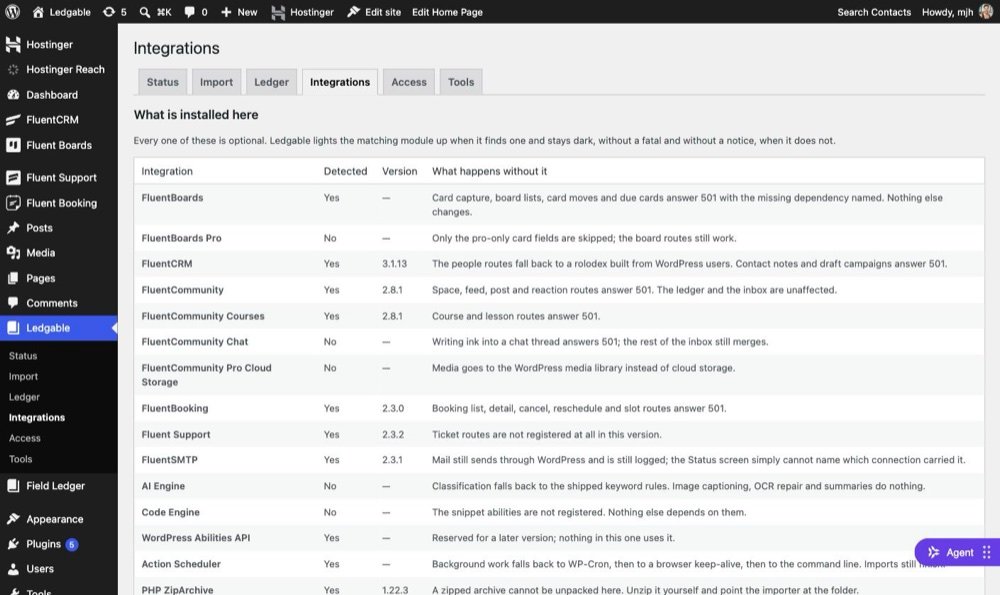Click the FluentCommunity Chat row name

pyautogui.click(x=195, y=342)
